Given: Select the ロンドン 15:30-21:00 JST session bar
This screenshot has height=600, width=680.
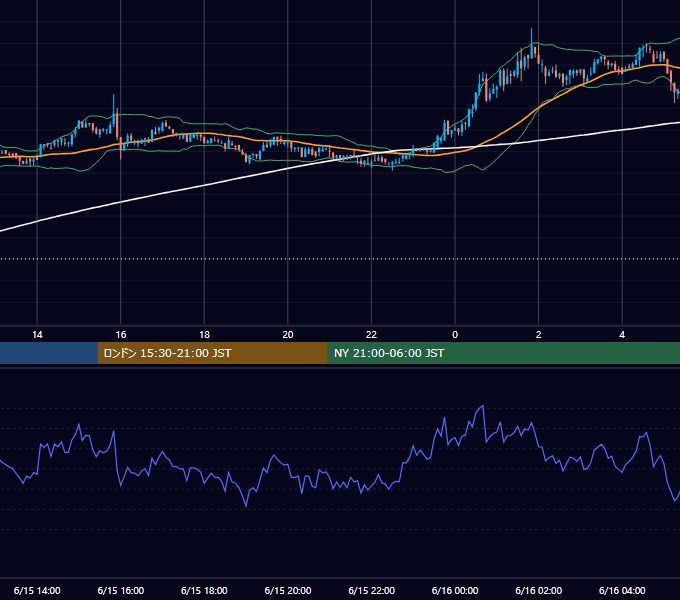Looking at the screenshot, I should pyautogui.click(x=212, y=353).
